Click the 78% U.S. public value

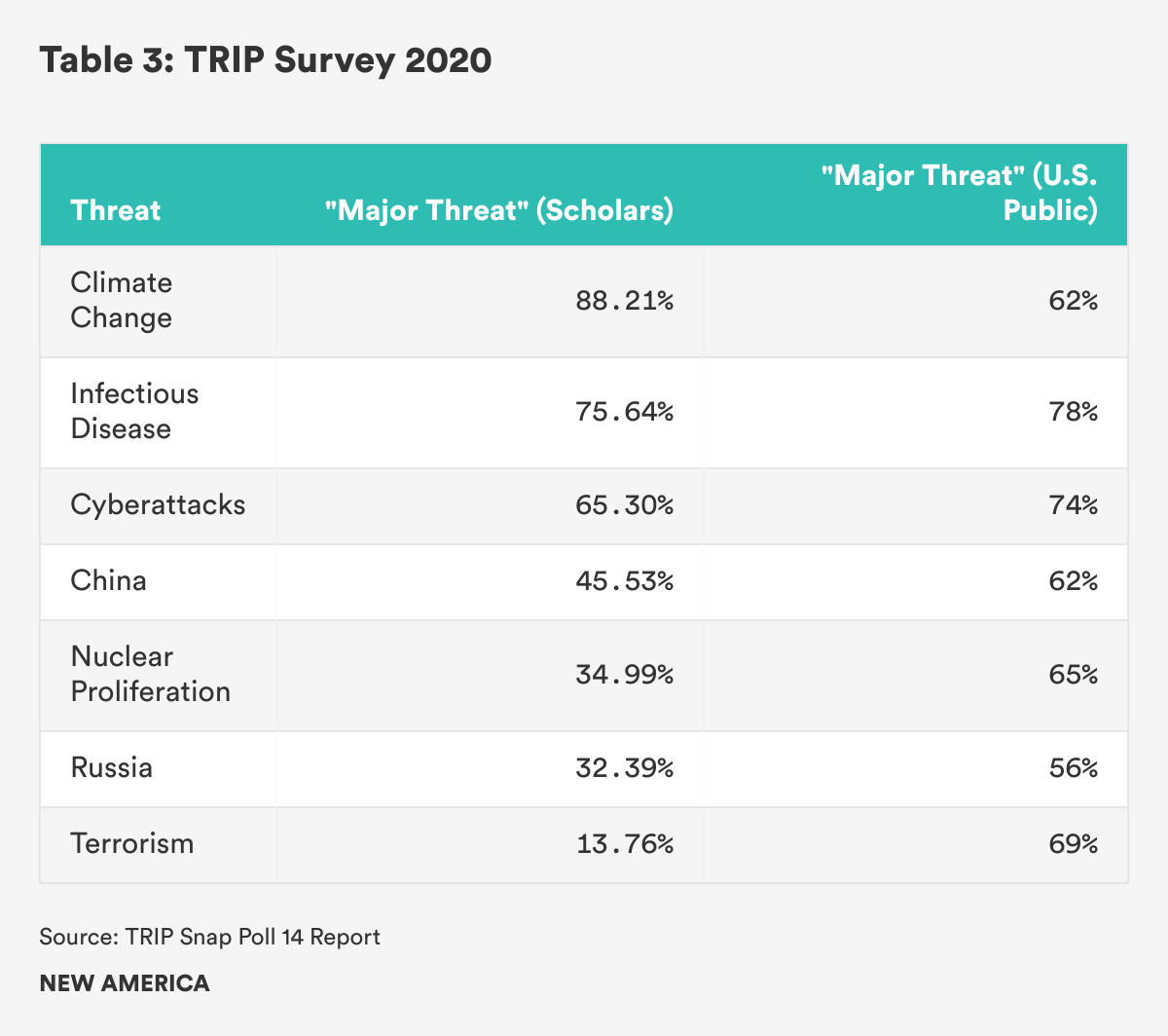tap(1073, 412)
